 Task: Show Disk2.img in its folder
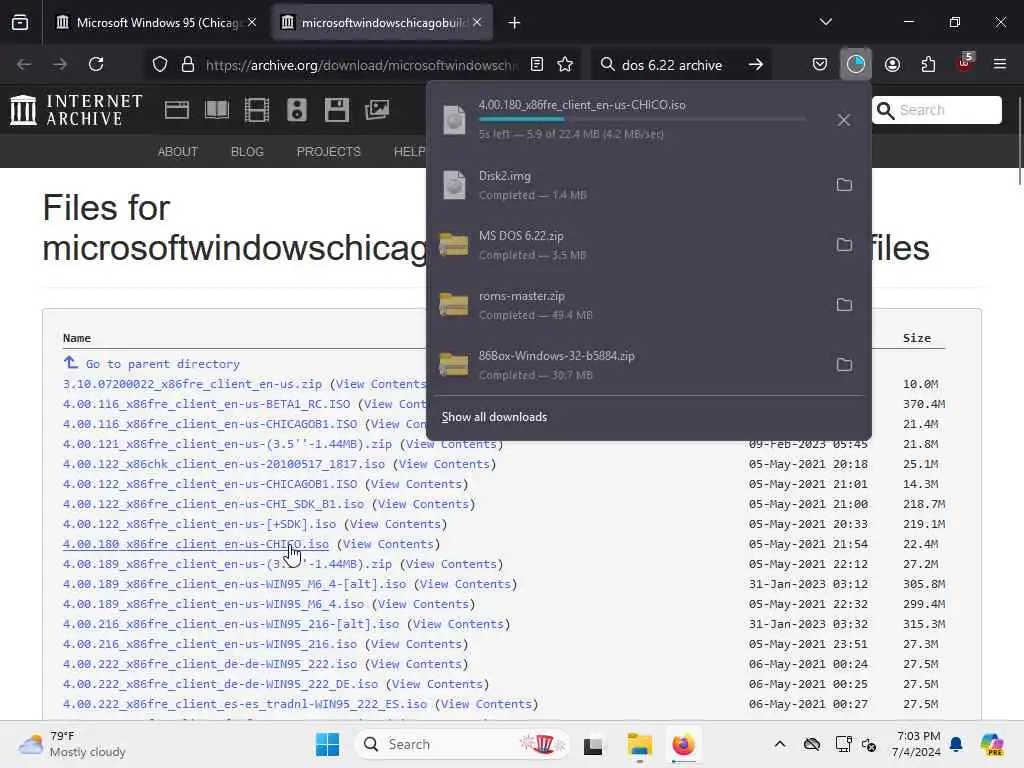point(844,185)
